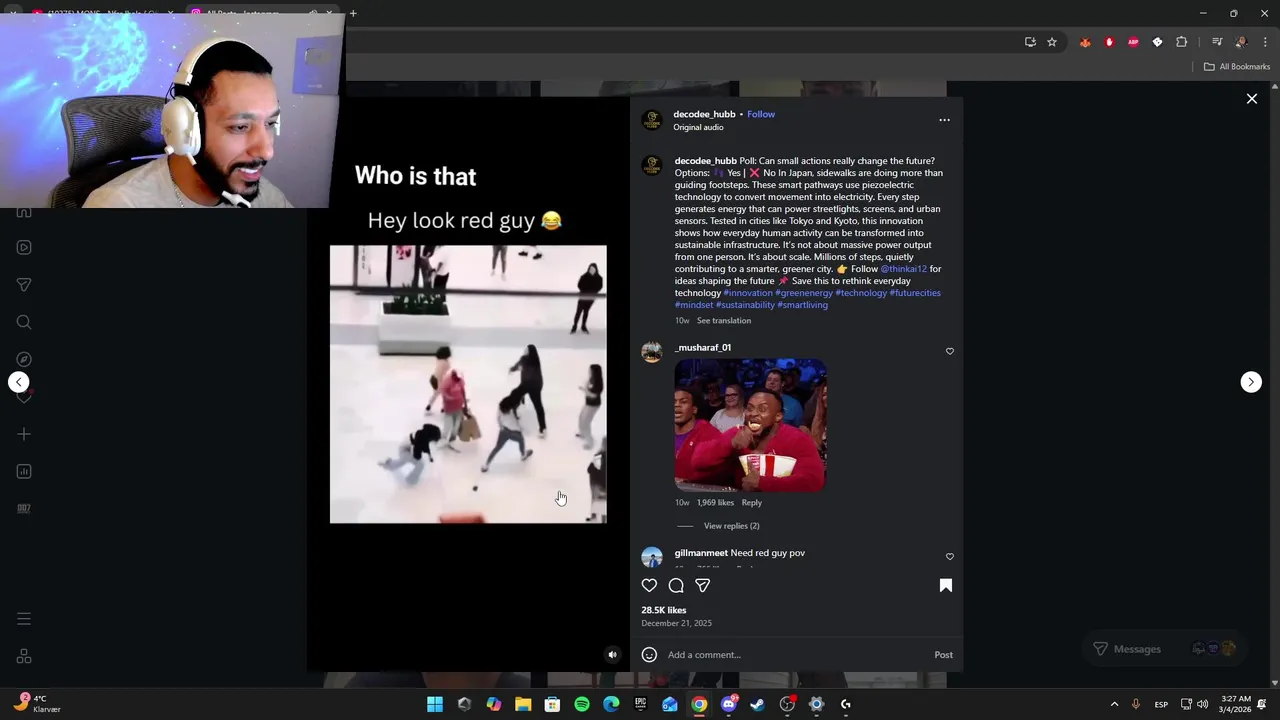Open the four-squares icon at sidebar bottom
Viewport: 1280px width, 720px height.
(24, 657)
